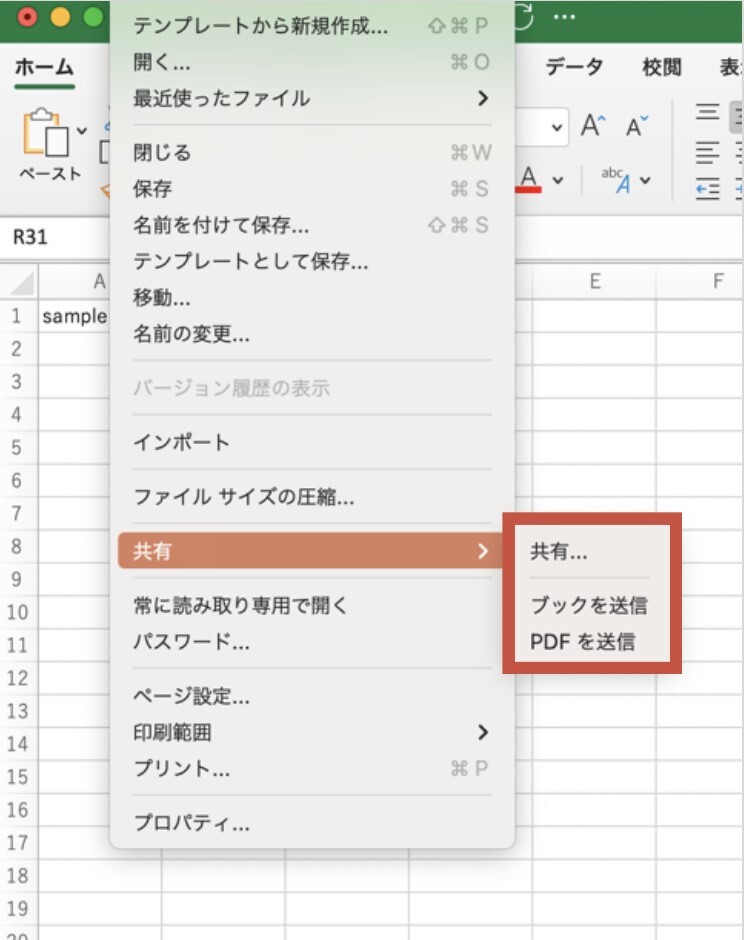
Task: Open the font color dropdown arrow
Action: pos(558,180)
